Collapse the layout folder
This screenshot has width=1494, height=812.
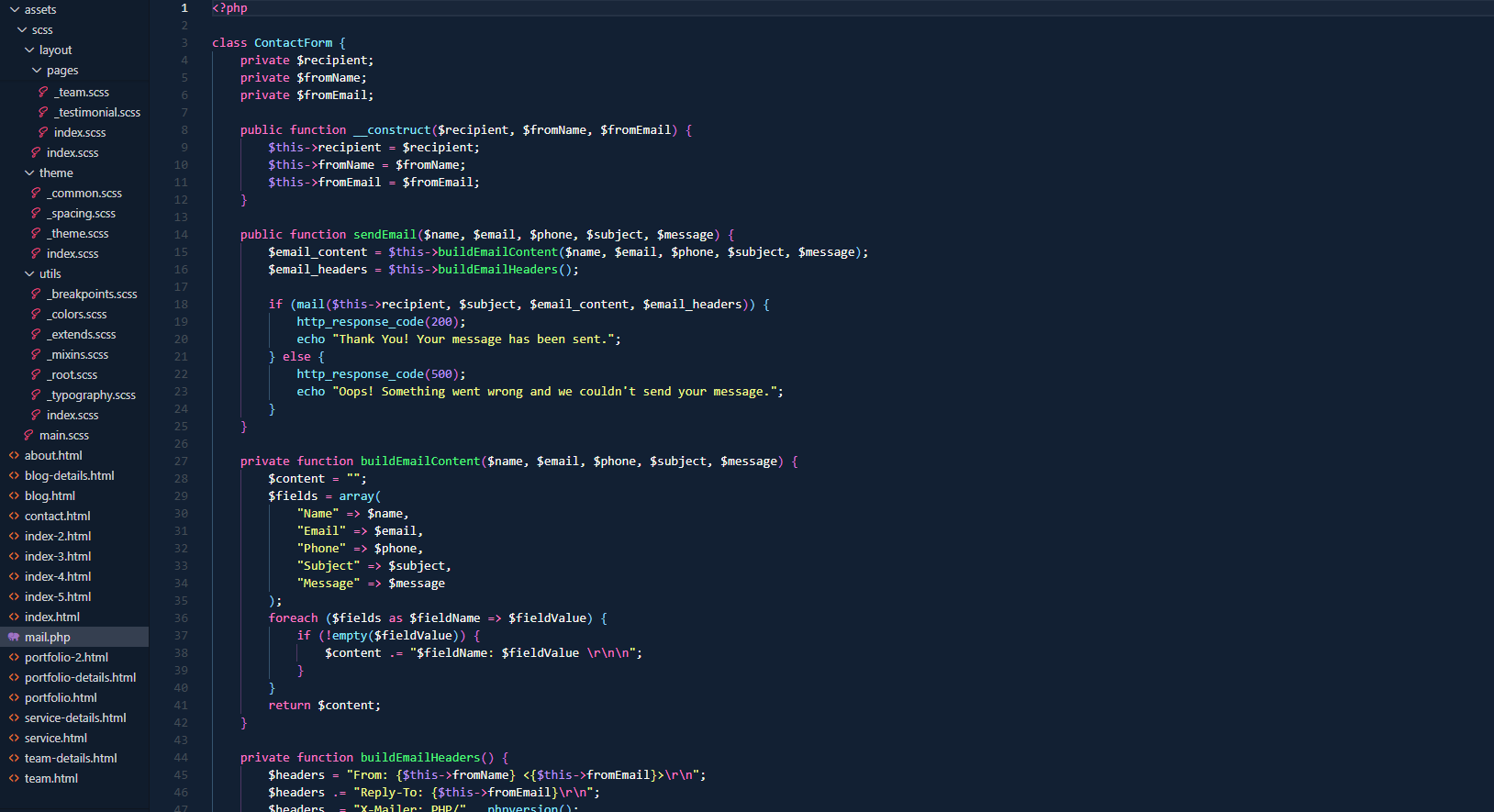coord(29,50)
